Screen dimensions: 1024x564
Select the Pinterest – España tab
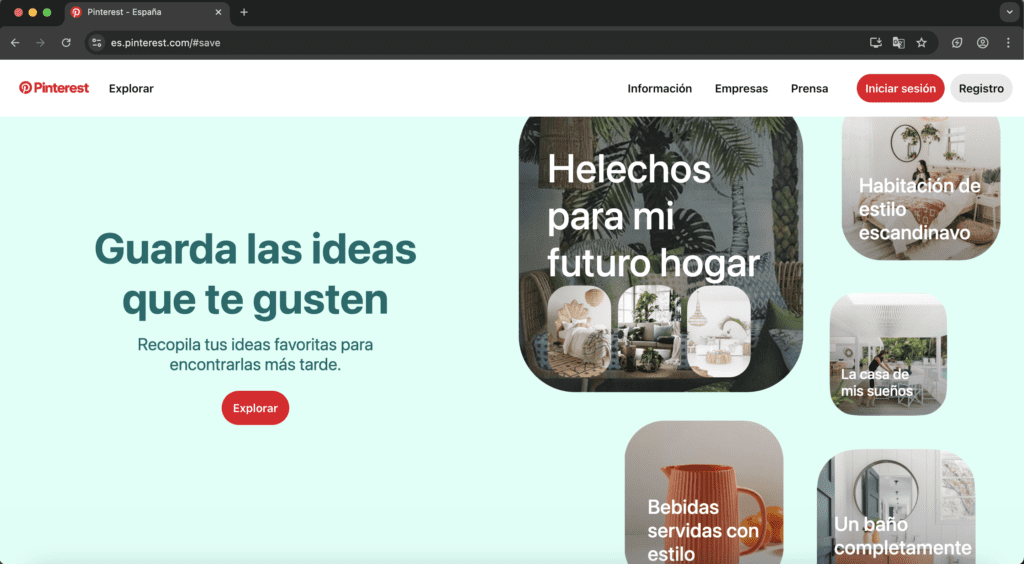point(147,12)
